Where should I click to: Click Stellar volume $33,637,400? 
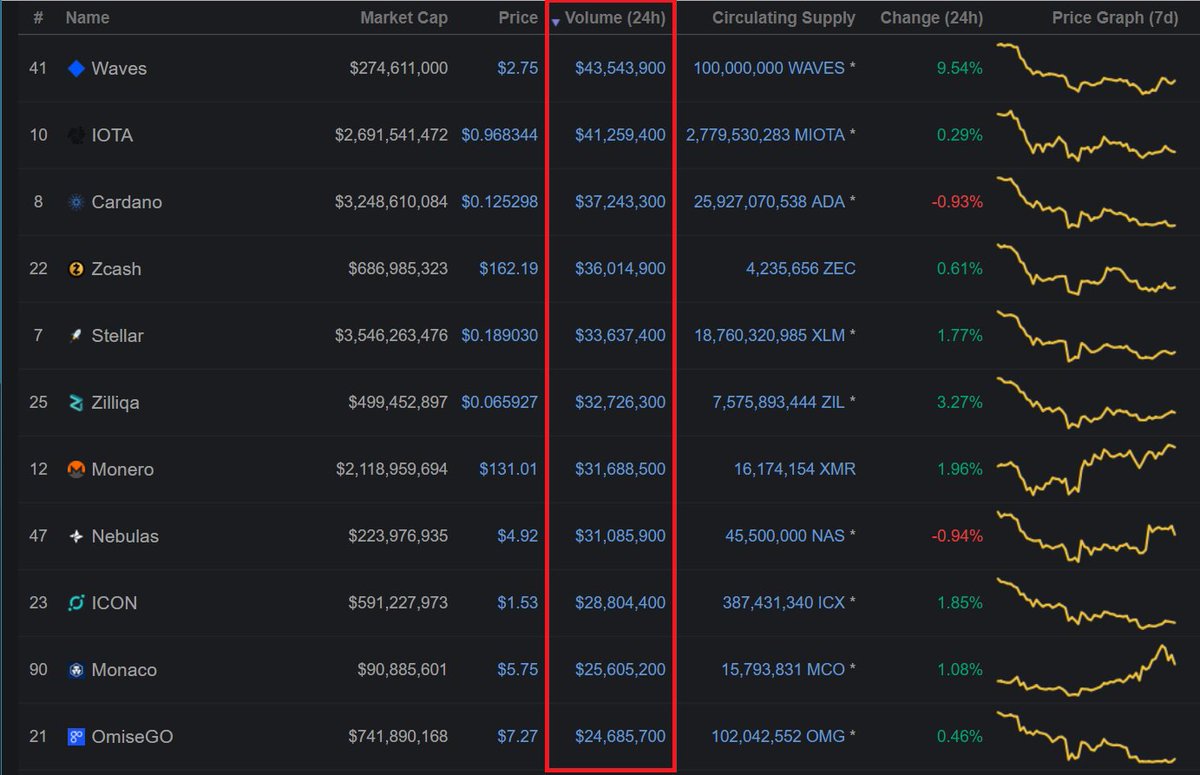620,336
